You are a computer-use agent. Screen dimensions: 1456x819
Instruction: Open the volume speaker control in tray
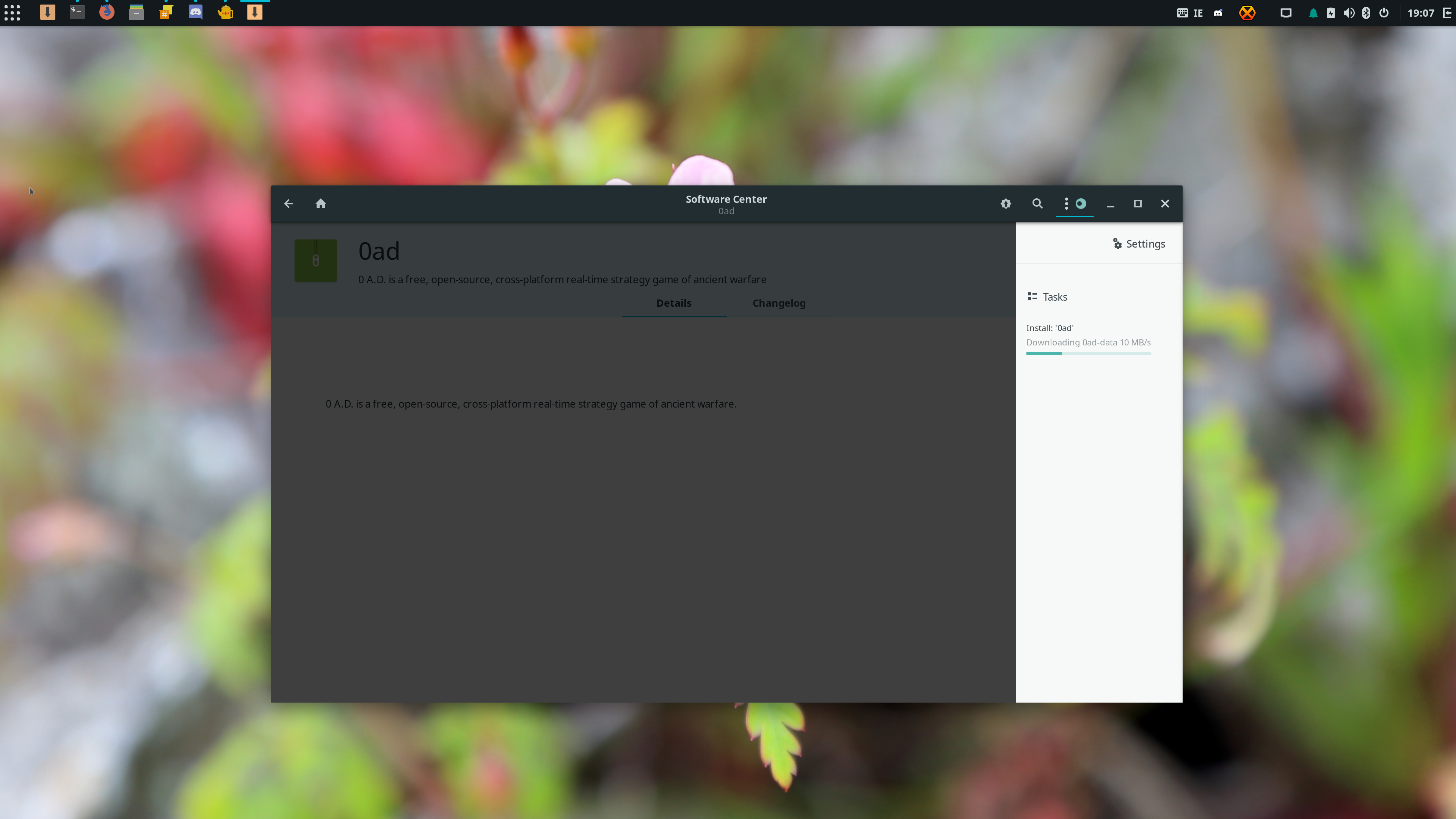tap(1349, 13)
